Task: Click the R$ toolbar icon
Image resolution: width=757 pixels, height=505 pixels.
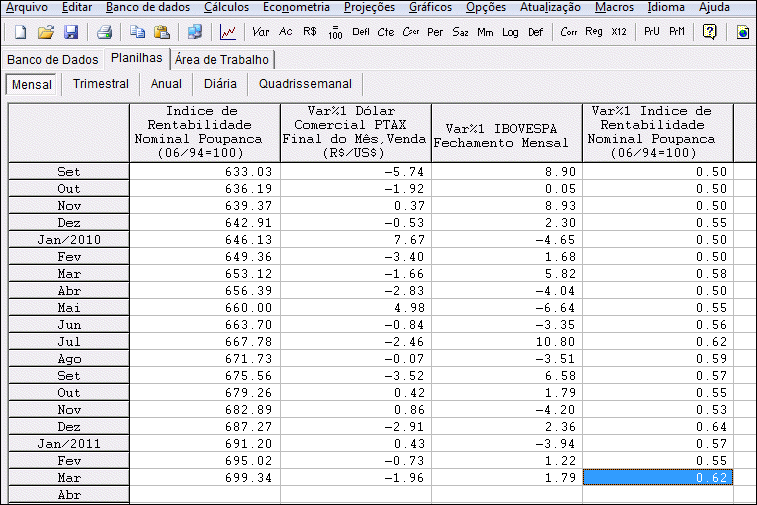Action: [310, 32]
